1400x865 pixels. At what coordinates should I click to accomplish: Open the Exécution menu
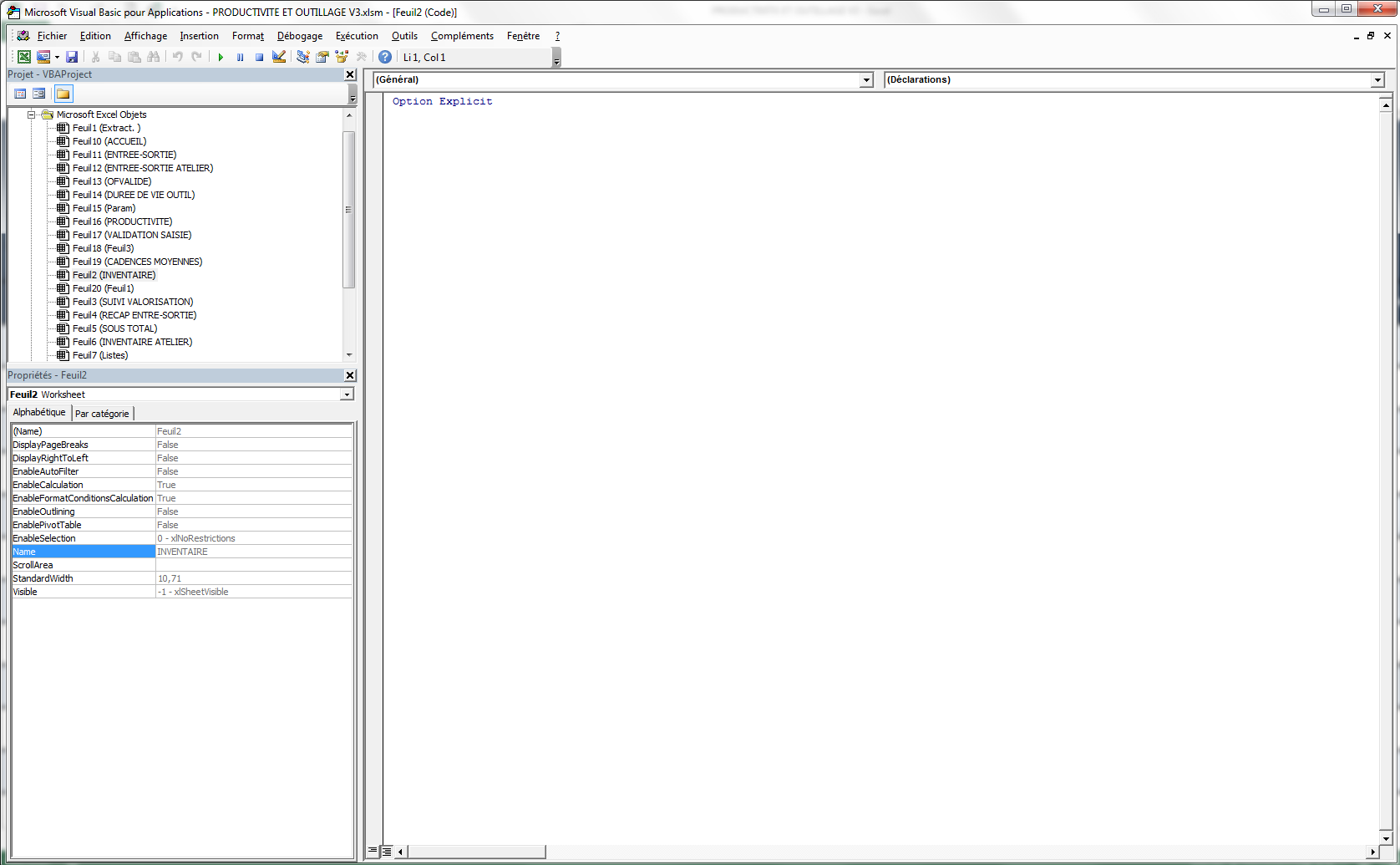tap(357, 36)
